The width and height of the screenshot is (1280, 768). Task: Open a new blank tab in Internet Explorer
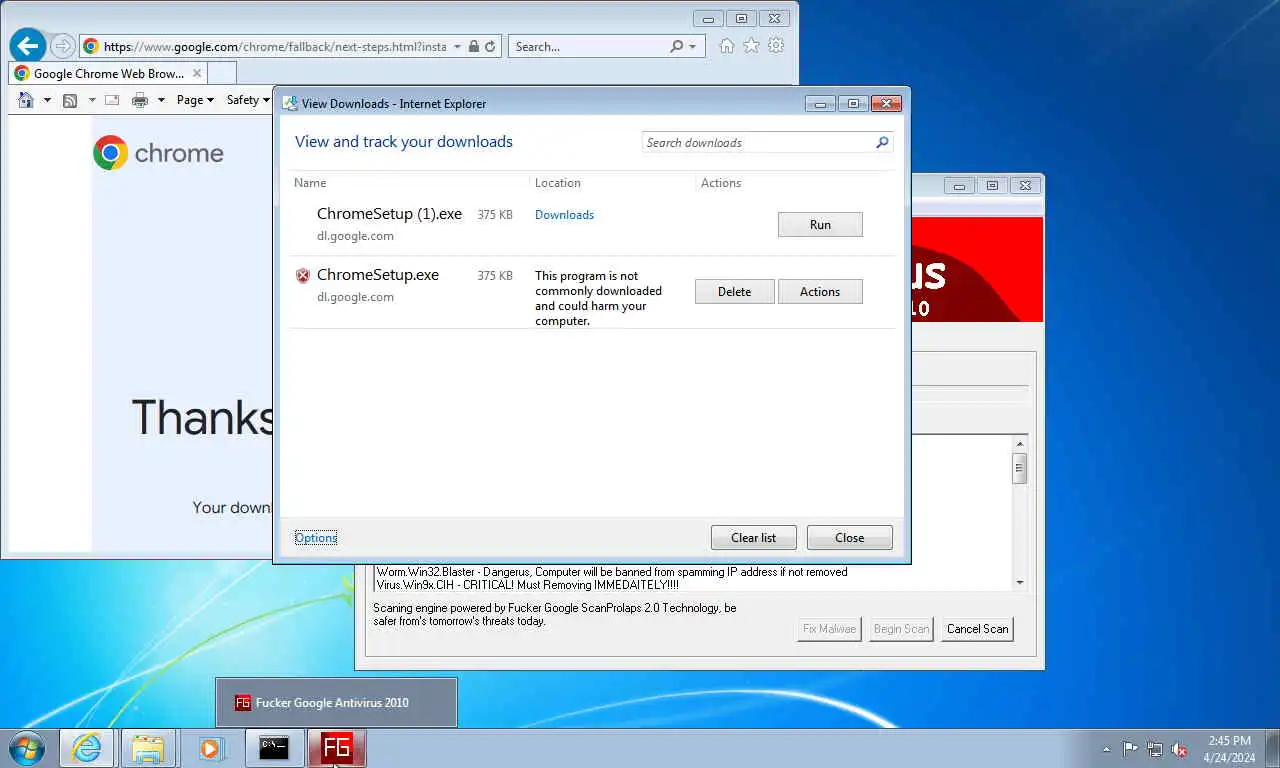[x=222, y=73]
